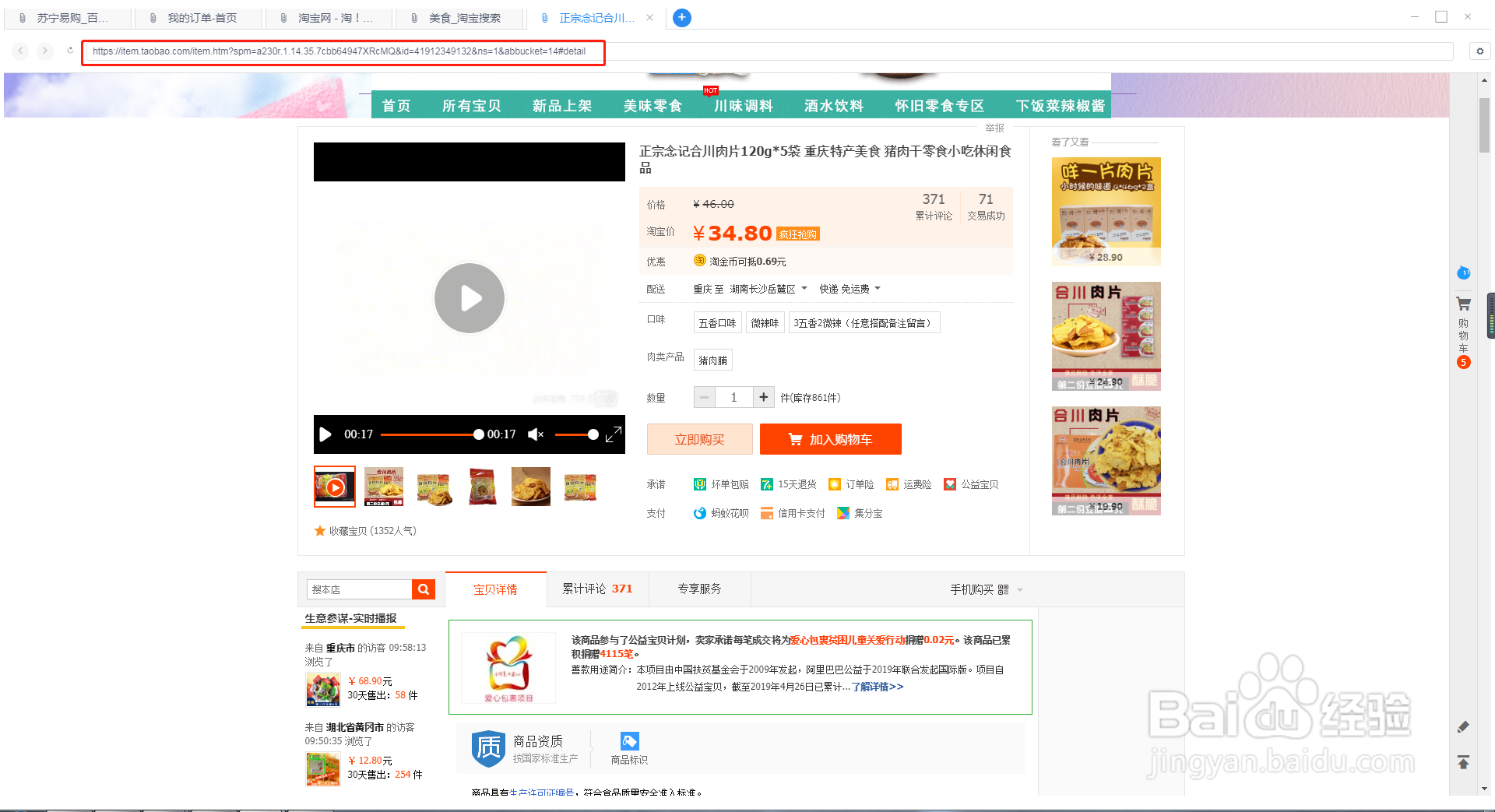Open 川味调料 in shop navigation
Screen dimensions: 1495x812
[x=744, y=106]
